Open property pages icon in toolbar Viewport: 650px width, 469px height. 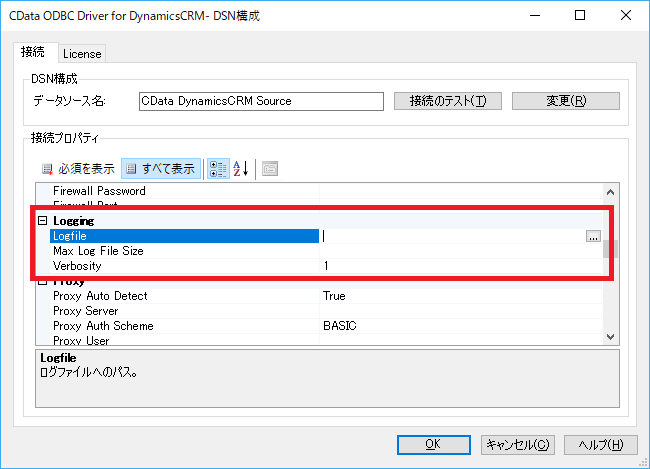(x=270, y=169)
